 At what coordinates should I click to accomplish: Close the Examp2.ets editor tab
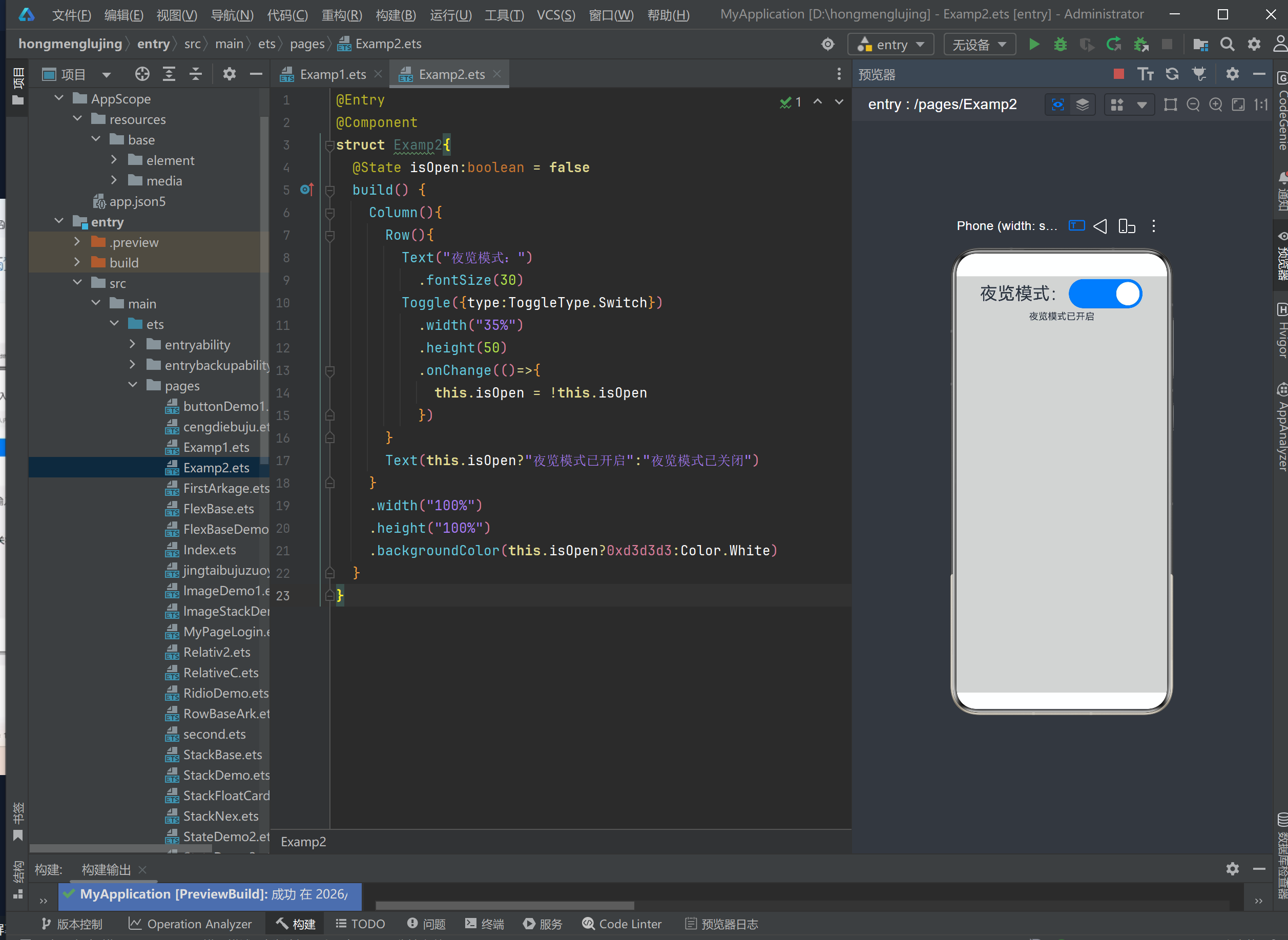point(497,74)
